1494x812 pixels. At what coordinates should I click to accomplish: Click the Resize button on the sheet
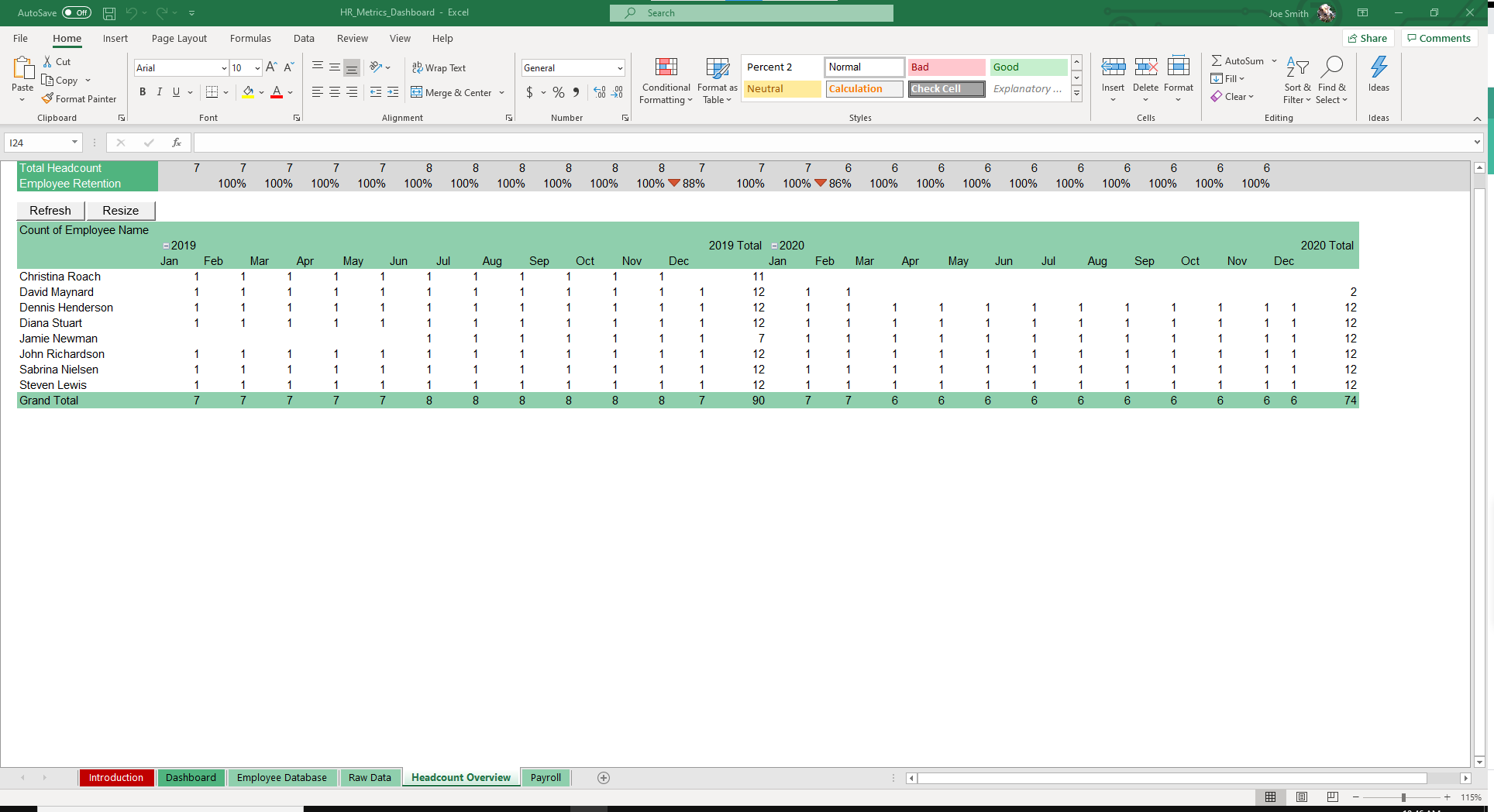coord(121,211)
